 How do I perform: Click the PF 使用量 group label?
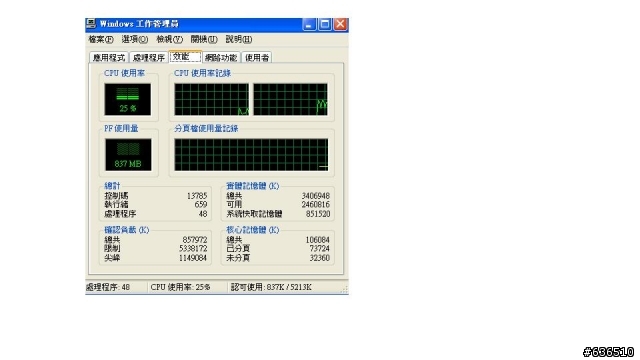tap(121, 129)
